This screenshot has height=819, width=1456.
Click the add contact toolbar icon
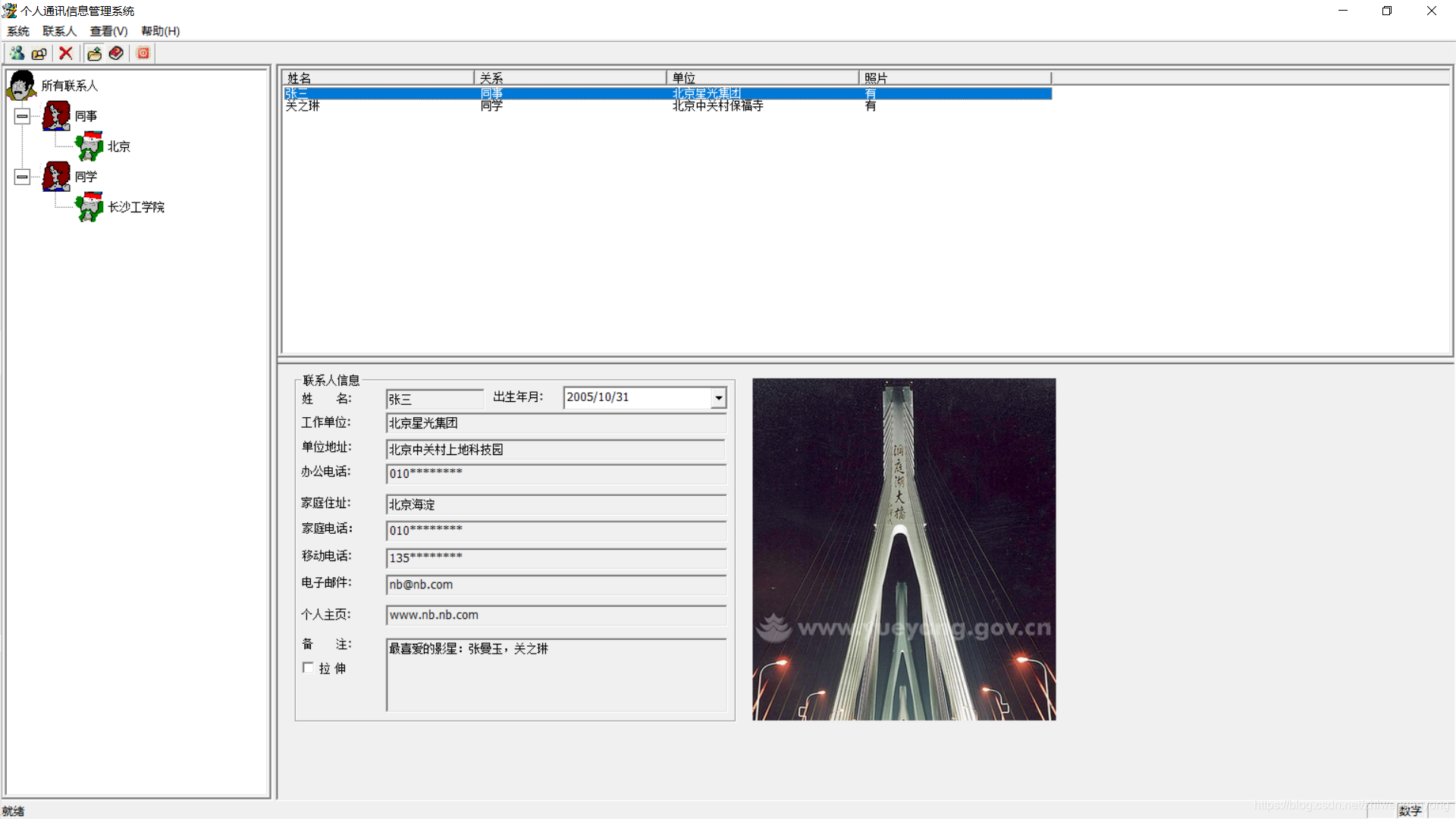tap(17, 53)
